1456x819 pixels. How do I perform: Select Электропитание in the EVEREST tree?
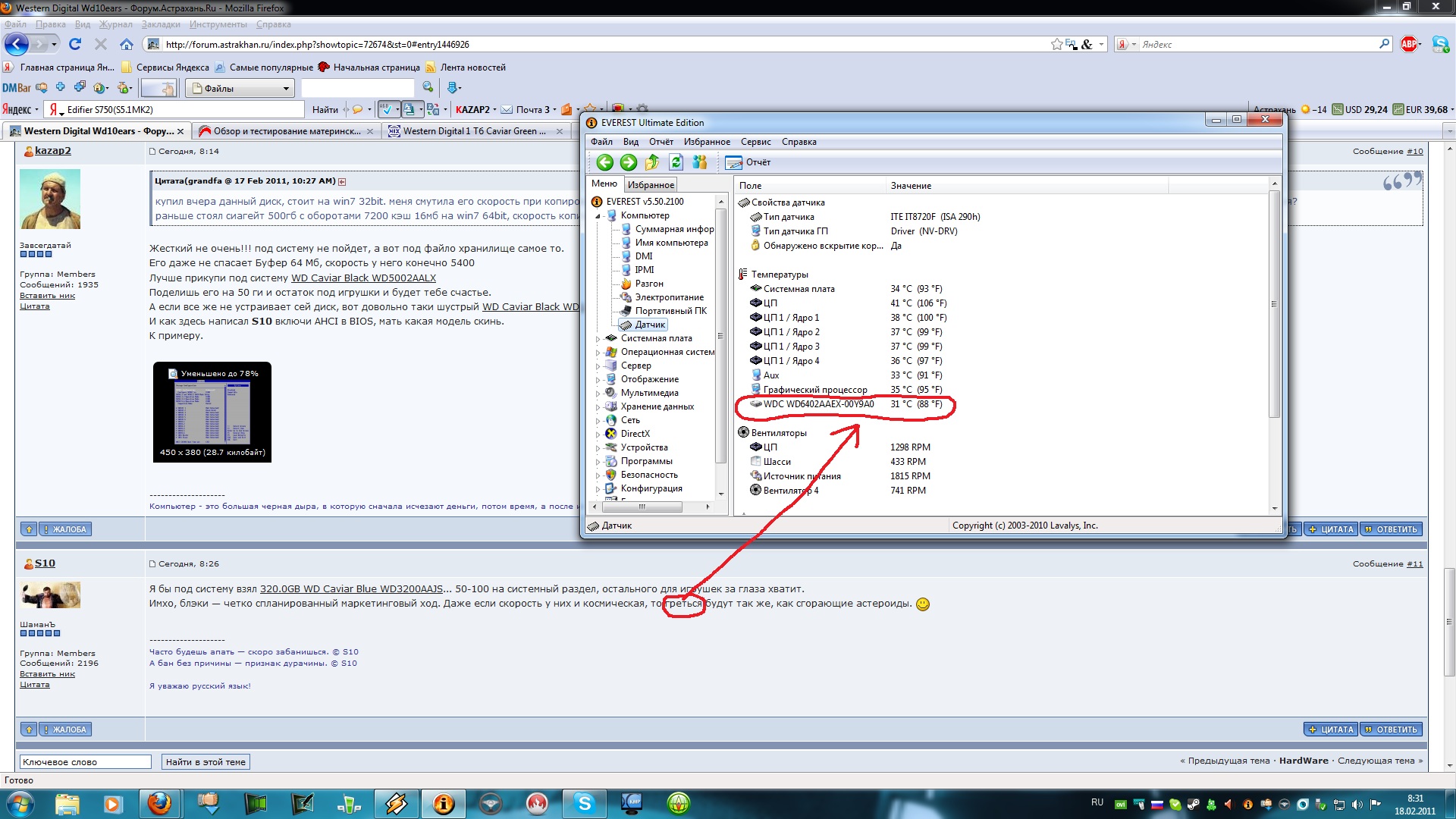coord(669,297)
